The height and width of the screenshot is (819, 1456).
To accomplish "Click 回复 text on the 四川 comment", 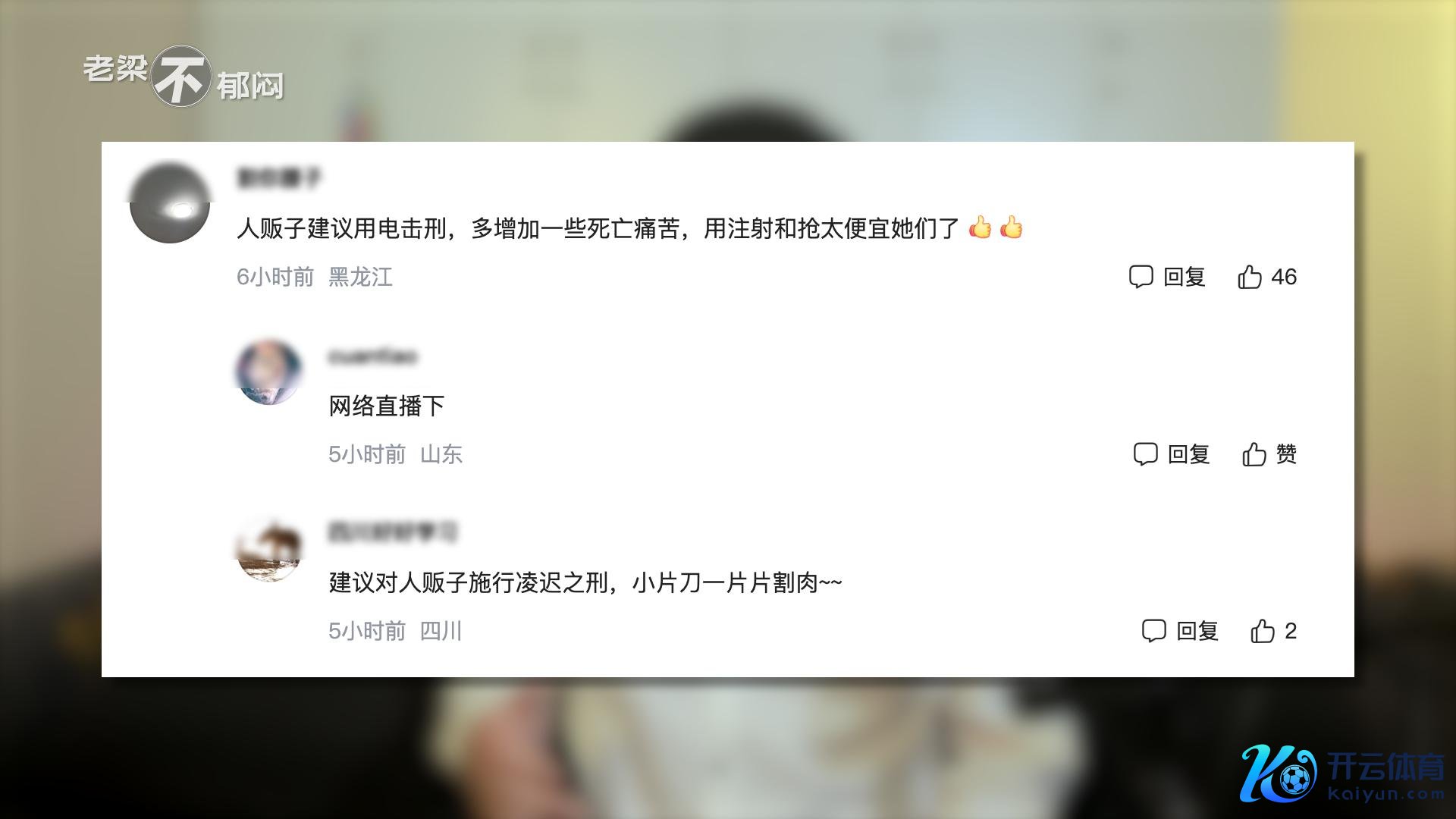I will [1197, 631].
